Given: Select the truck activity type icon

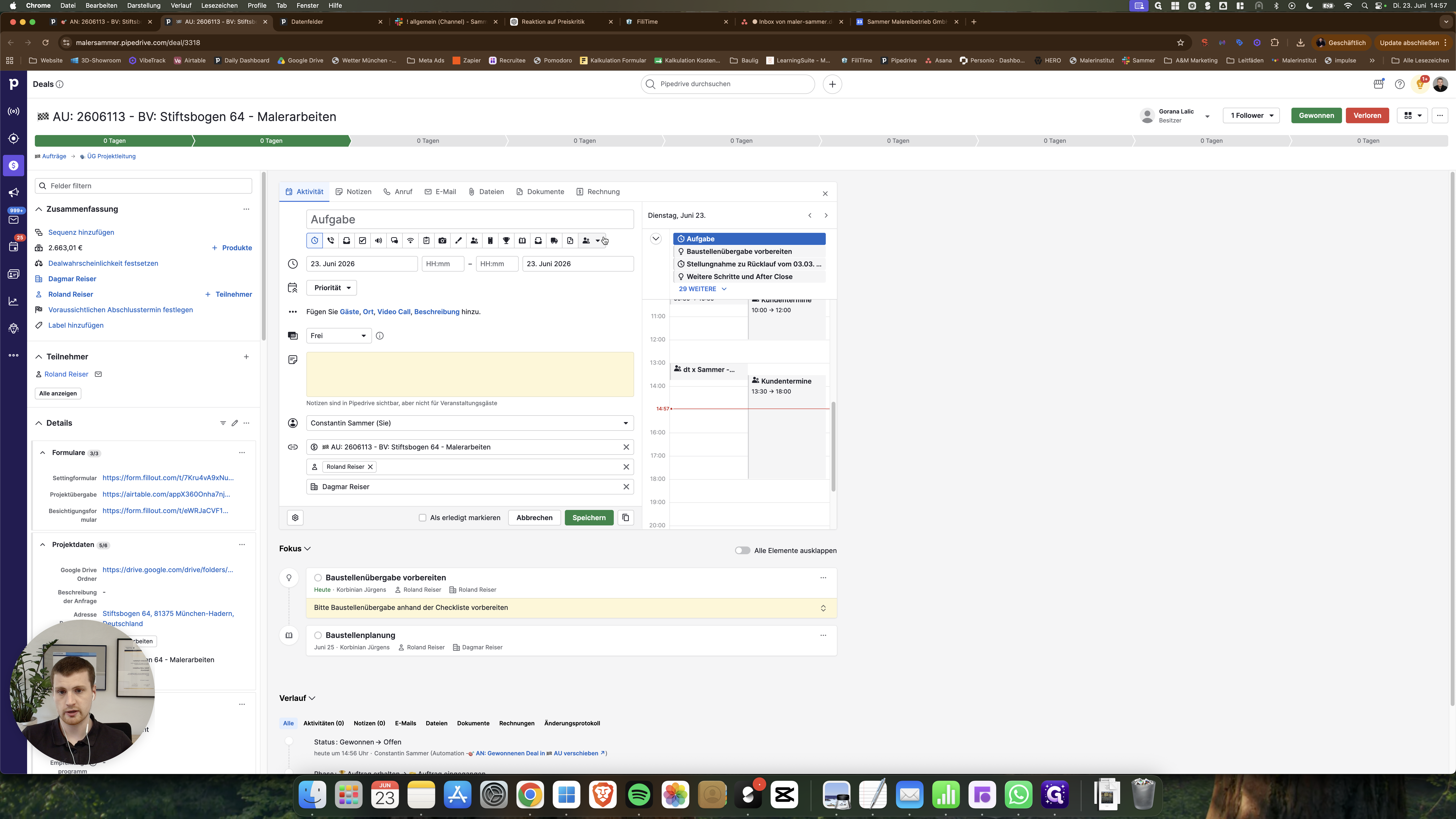Looking at the screenshot, I should (x=554, y=241).
